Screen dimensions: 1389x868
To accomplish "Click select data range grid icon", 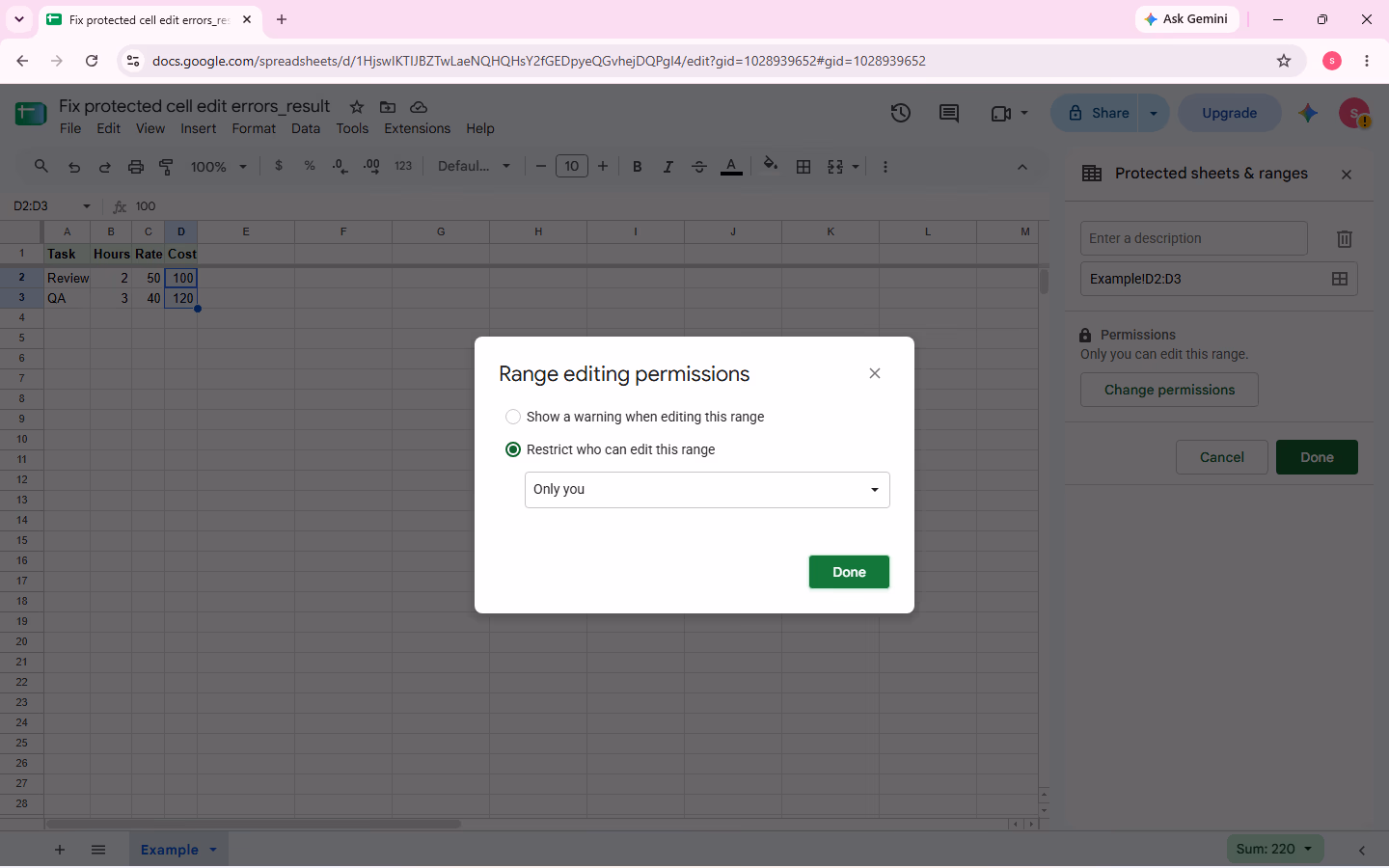I will [x=1340, y=279].
